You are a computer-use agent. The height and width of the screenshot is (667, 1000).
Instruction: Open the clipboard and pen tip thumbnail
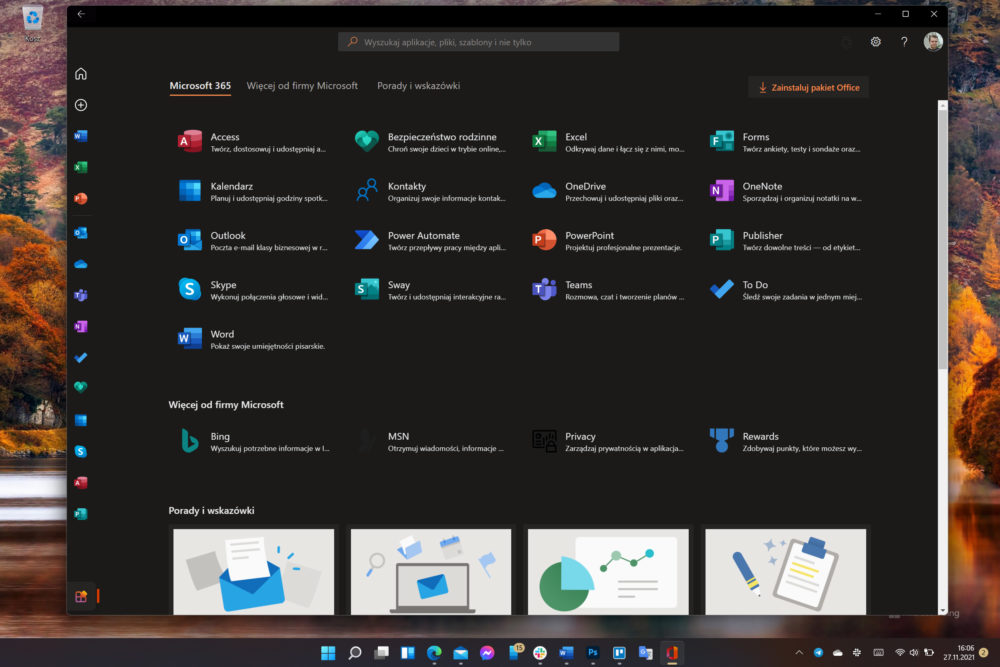(x=786, y=571)
